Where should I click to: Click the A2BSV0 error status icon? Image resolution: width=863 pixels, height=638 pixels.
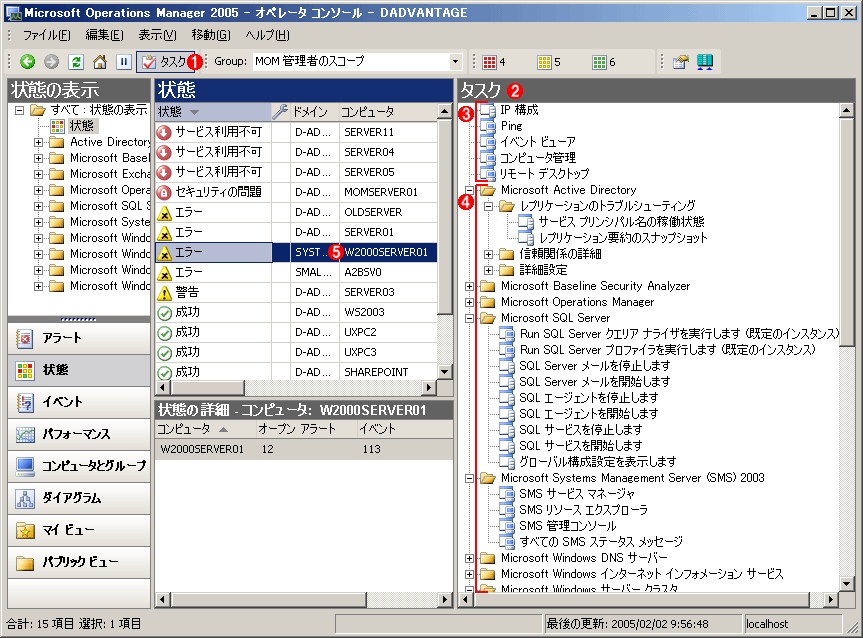(x=164, y=272)
